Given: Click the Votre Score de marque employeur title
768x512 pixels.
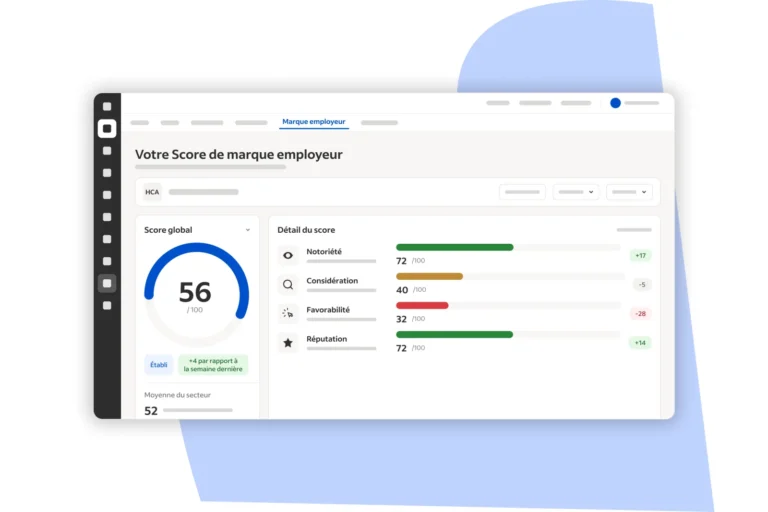Looking at the screenshot, I should tap(239, 154).
